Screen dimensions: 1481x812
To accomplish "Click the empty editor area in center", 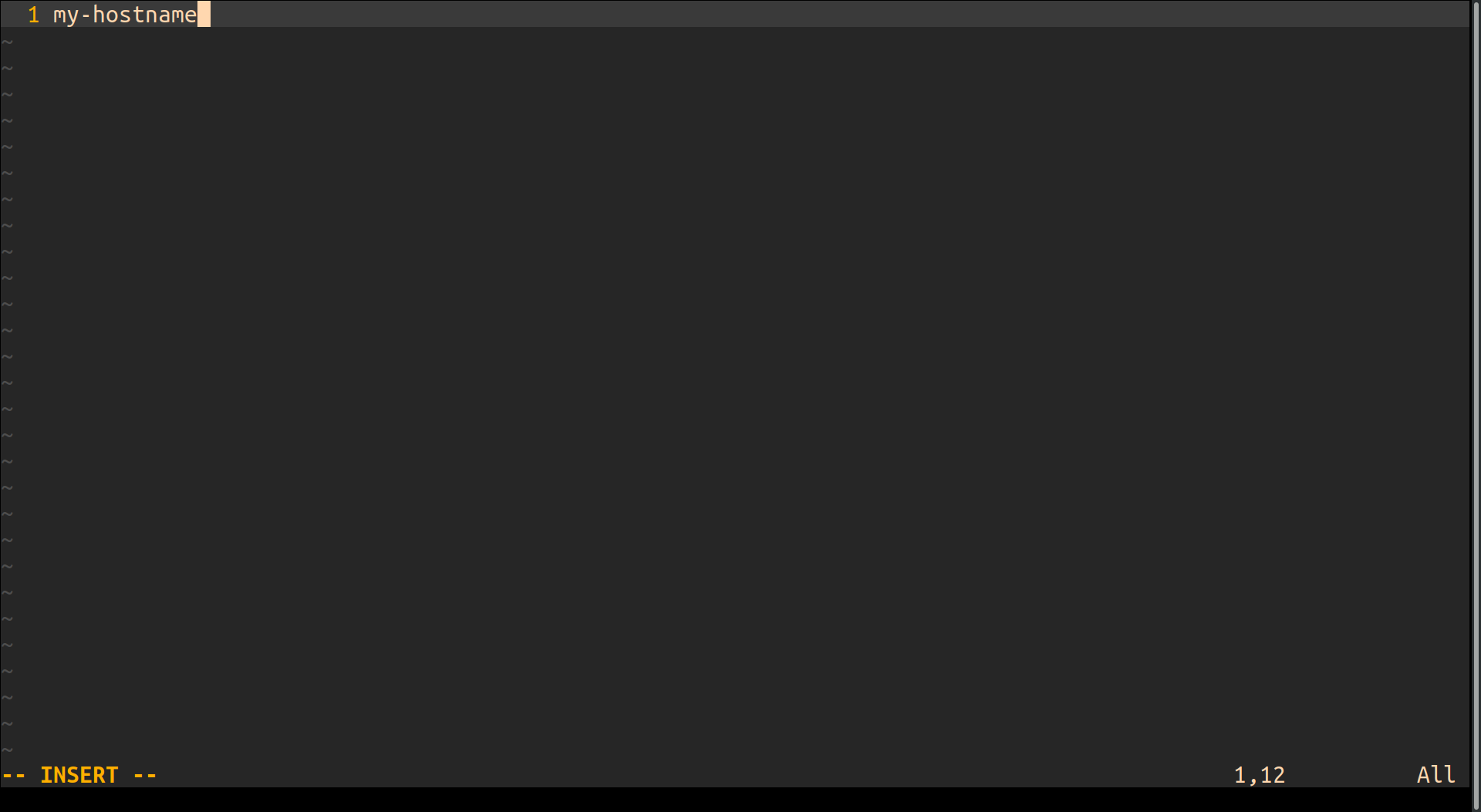I will (x=737, y=393).
